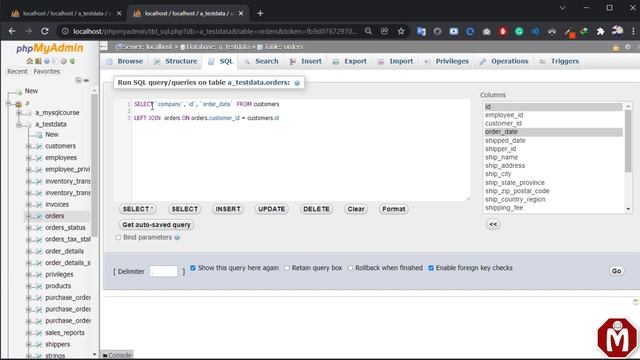Open the Search tab

[x=261, y=61]
